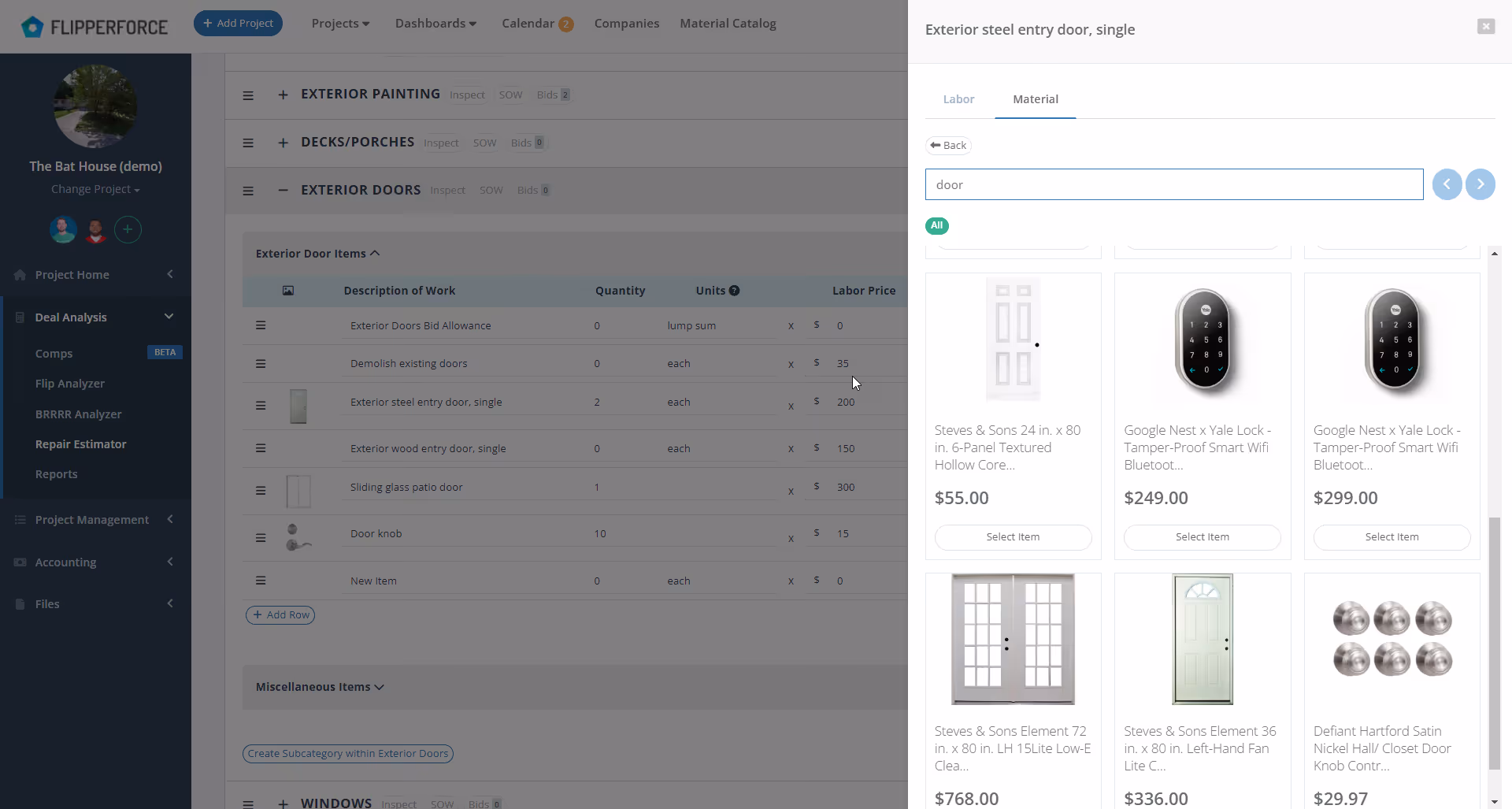
Task: Click the Add Row button
Action: click(280, 615)
